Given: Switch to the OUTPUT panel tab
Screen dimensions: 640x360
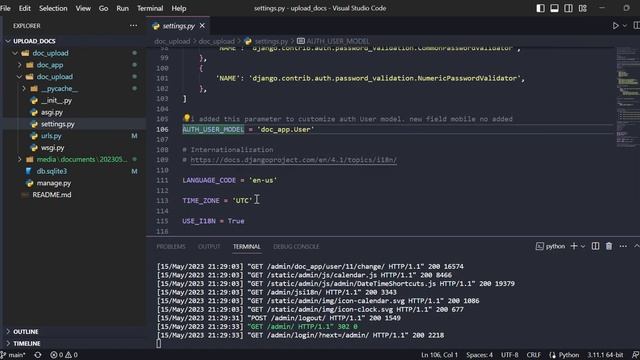Looking at the screenshot, I should click(209, 247).
